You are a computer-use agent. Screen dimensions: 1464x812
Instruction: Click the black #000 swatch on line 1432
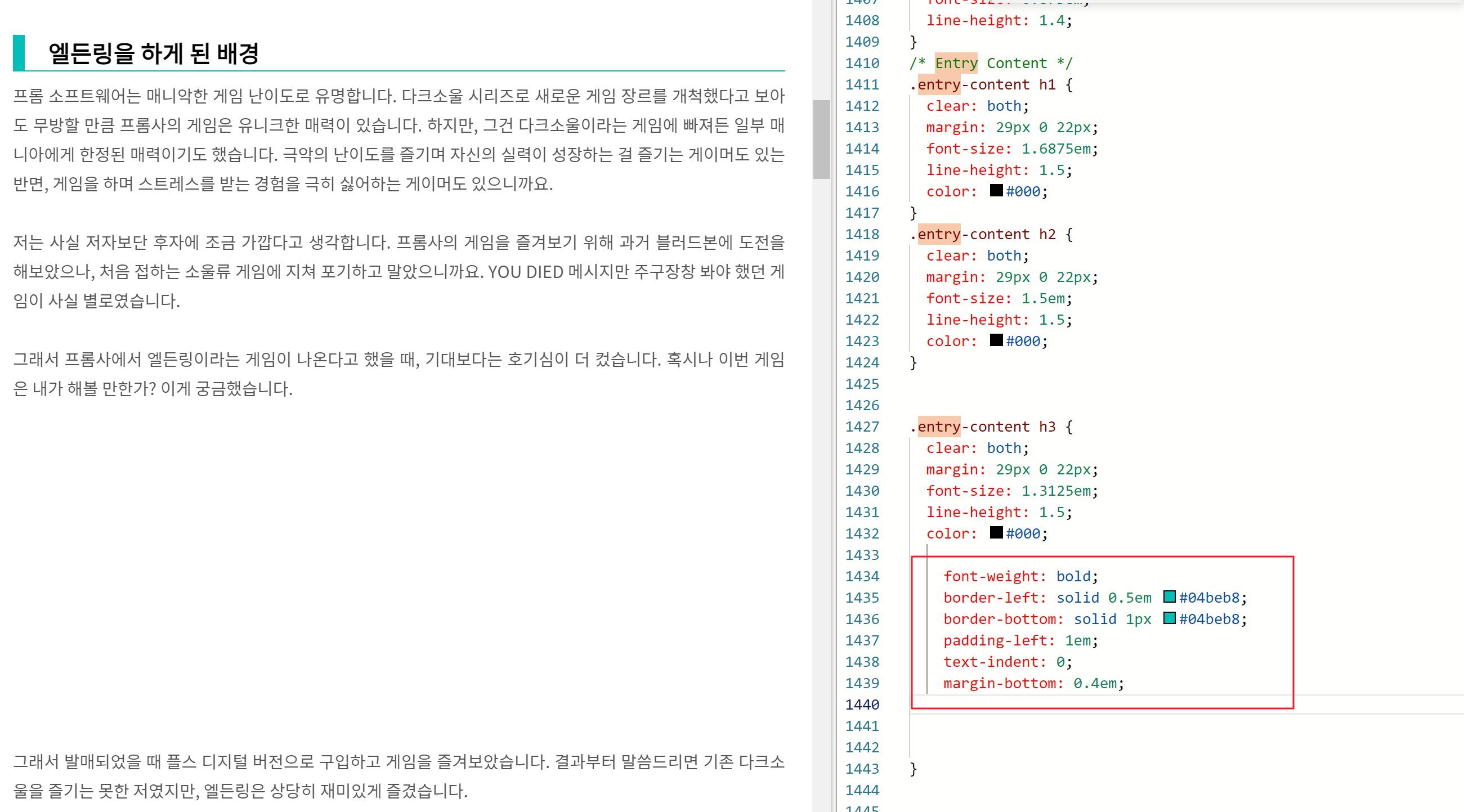point(996,532)
